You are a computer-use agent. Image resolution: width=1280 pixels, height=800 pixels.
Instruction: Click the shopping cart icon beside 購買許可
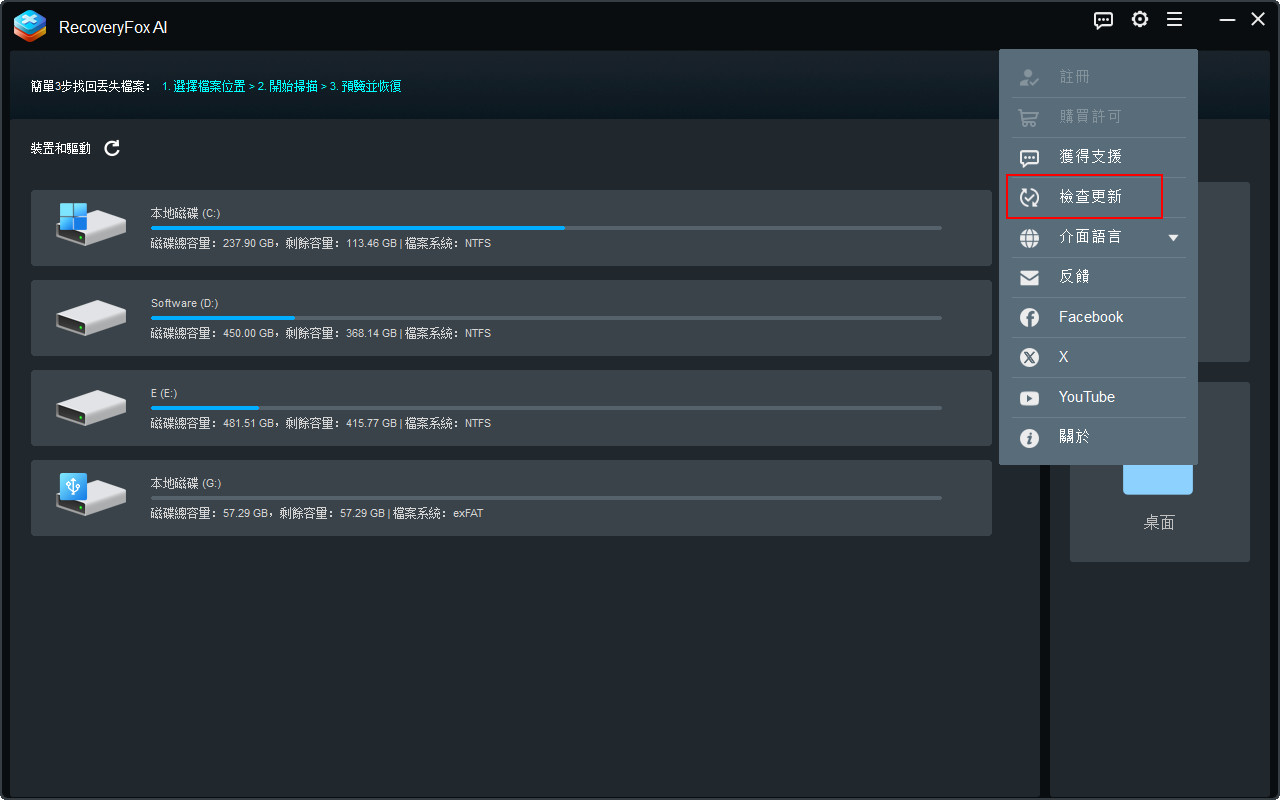(x=1029, y=116)
